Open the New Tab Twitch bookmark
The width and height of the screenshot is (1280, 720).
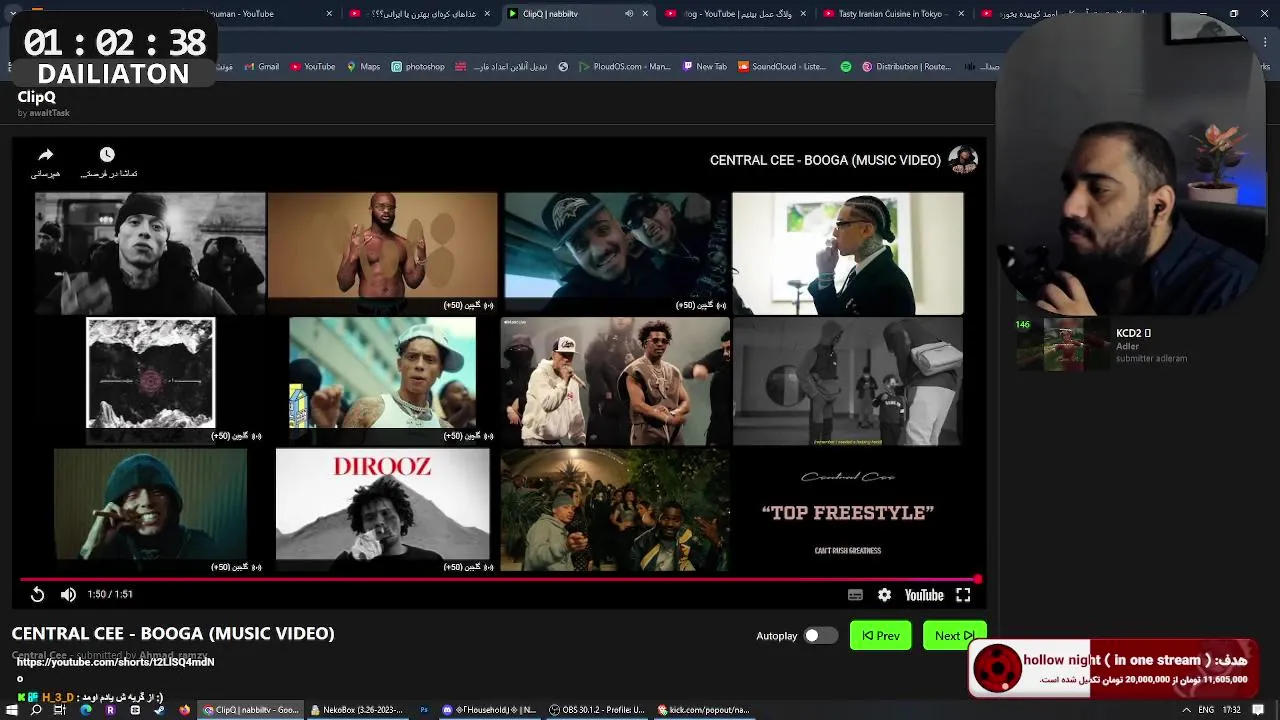tap(705, 67)
